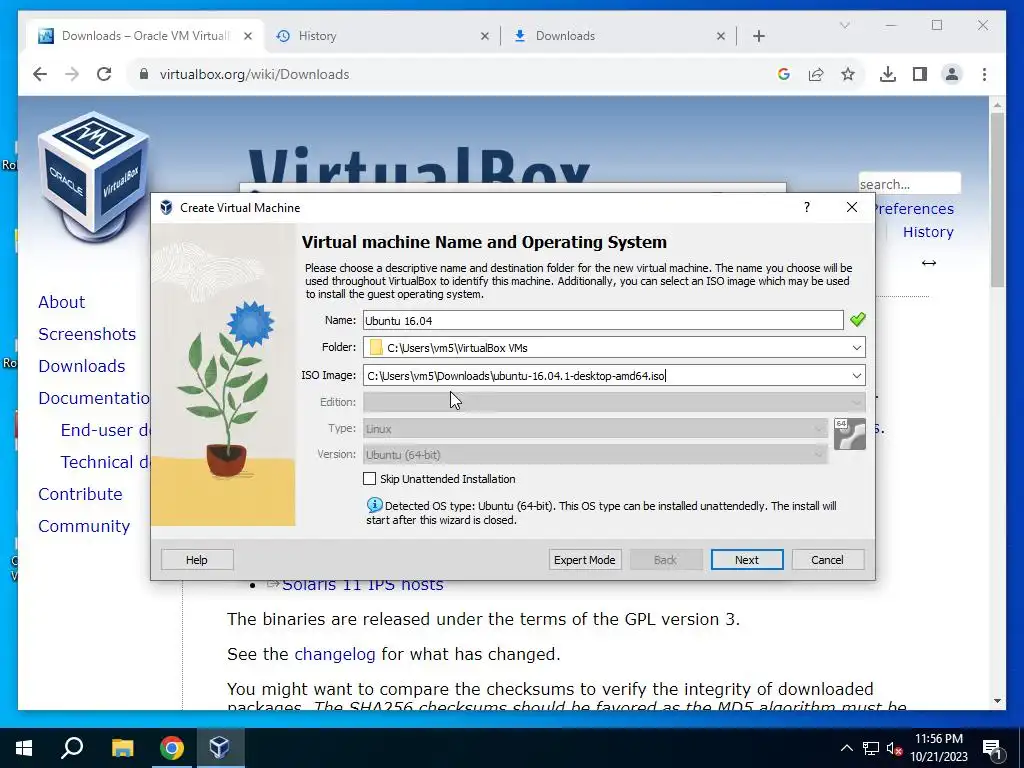The width and height of the screenshot is (1024, 768).
Task: Open the Screenshots link in sidebar
Action: (x=87, y=334)
